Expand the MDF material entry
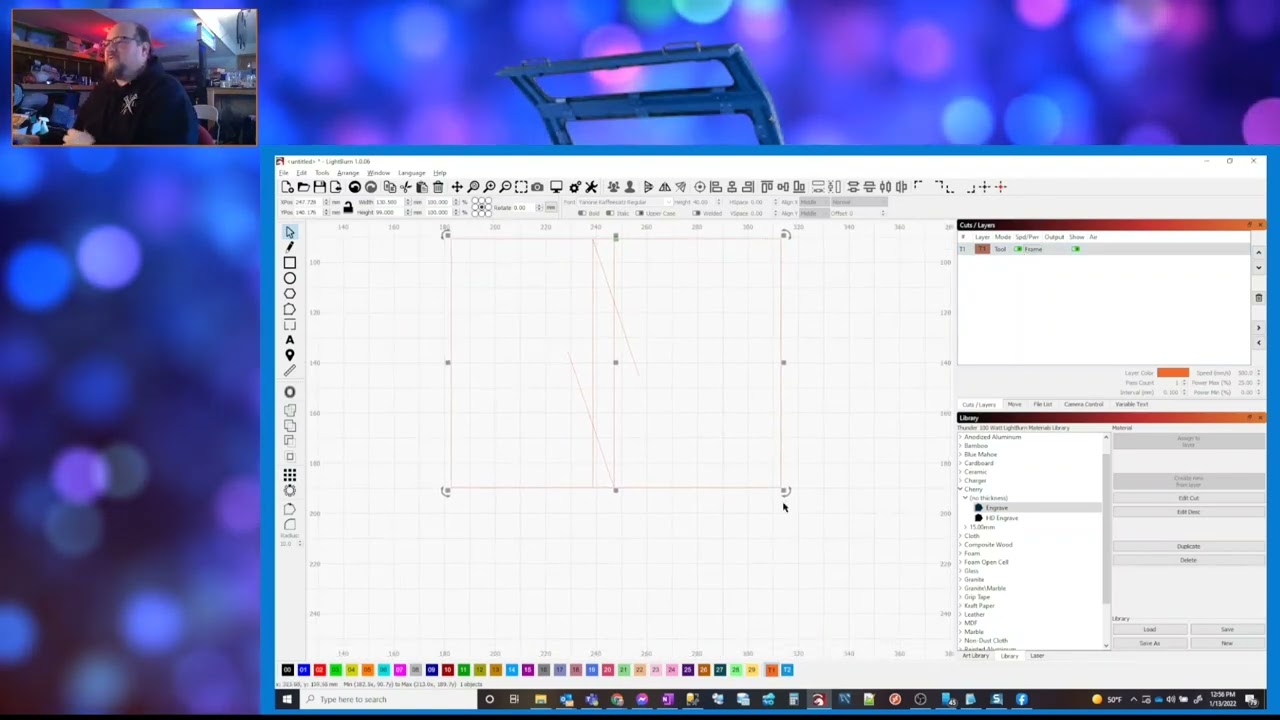The height and width of the screenshot is (720, 1280). click(x=960, y=623)
